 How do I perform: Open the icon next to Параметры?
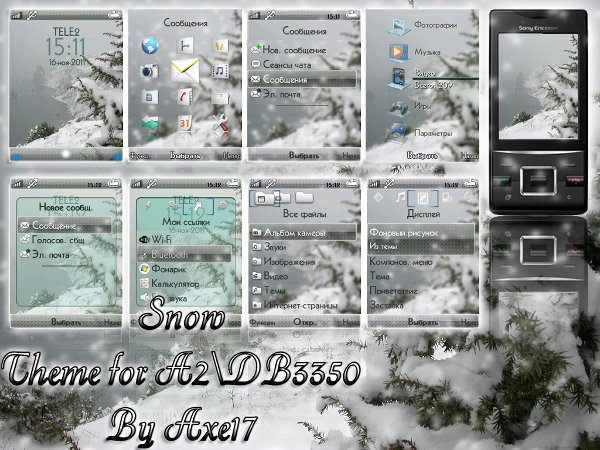coord(397,133)
